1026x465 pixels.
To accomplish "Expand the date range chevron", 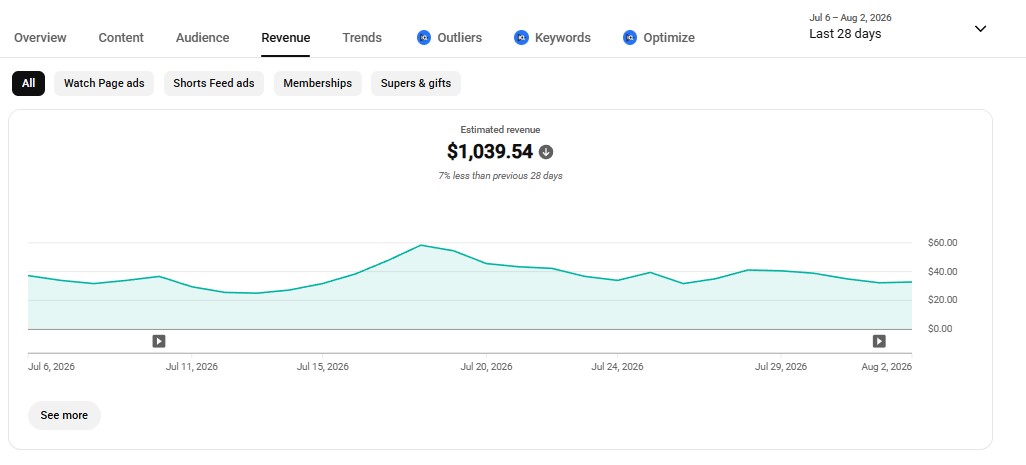I will (980, 29).
